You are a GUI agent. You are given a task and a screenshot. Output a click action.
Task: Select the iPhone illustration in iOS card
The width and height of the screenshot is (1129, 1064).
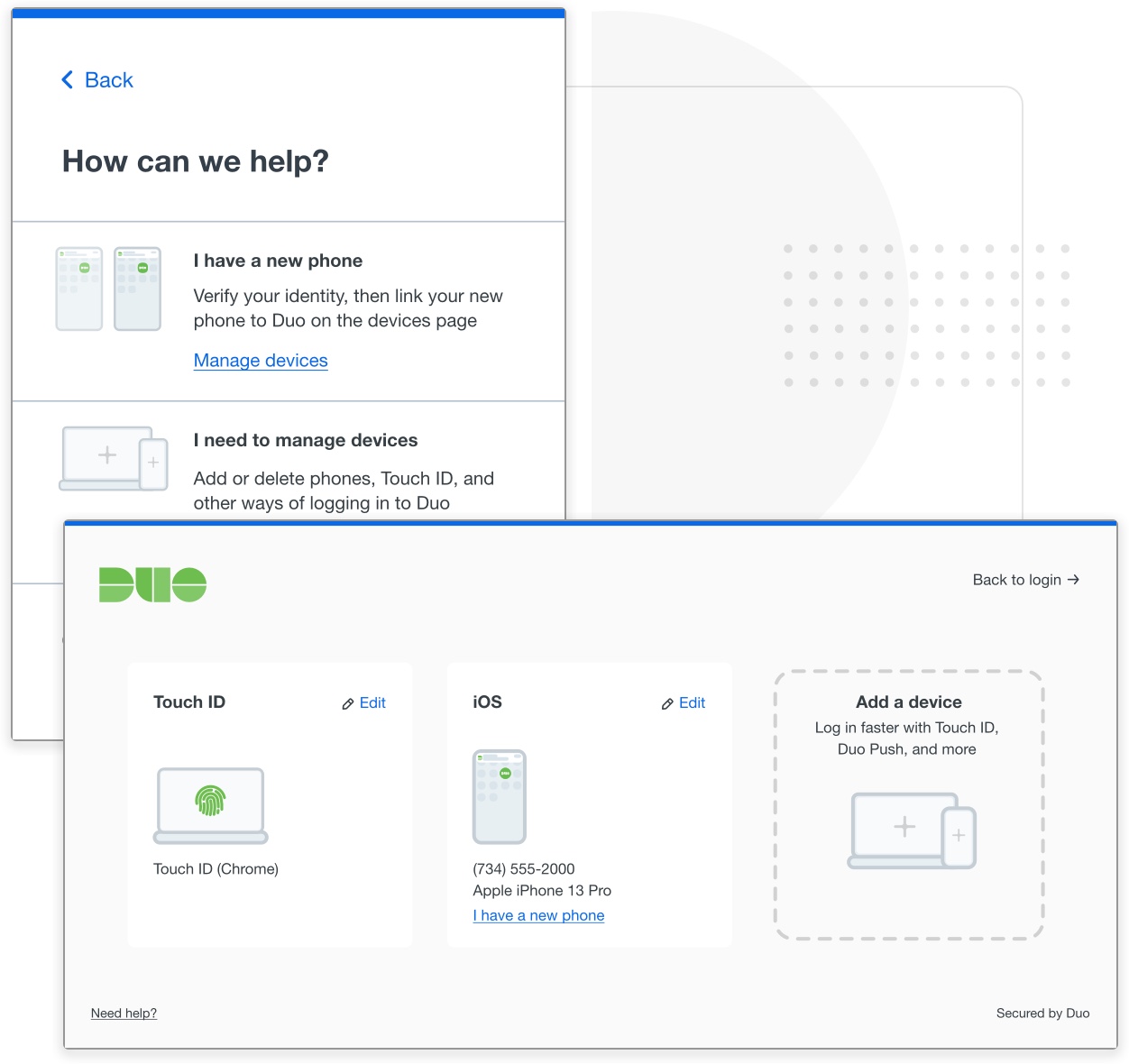point(499,796)
